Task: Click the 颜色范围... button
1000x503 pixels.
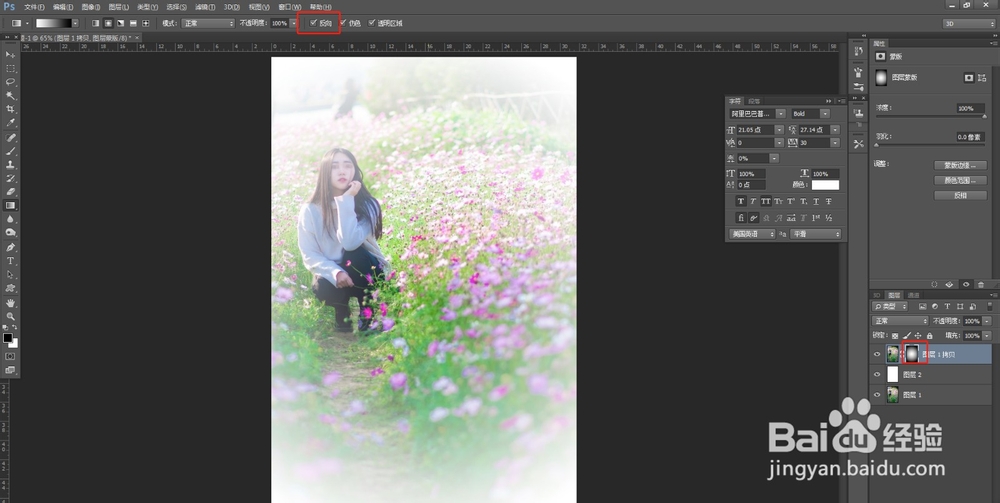Action: tap(960, 180)
